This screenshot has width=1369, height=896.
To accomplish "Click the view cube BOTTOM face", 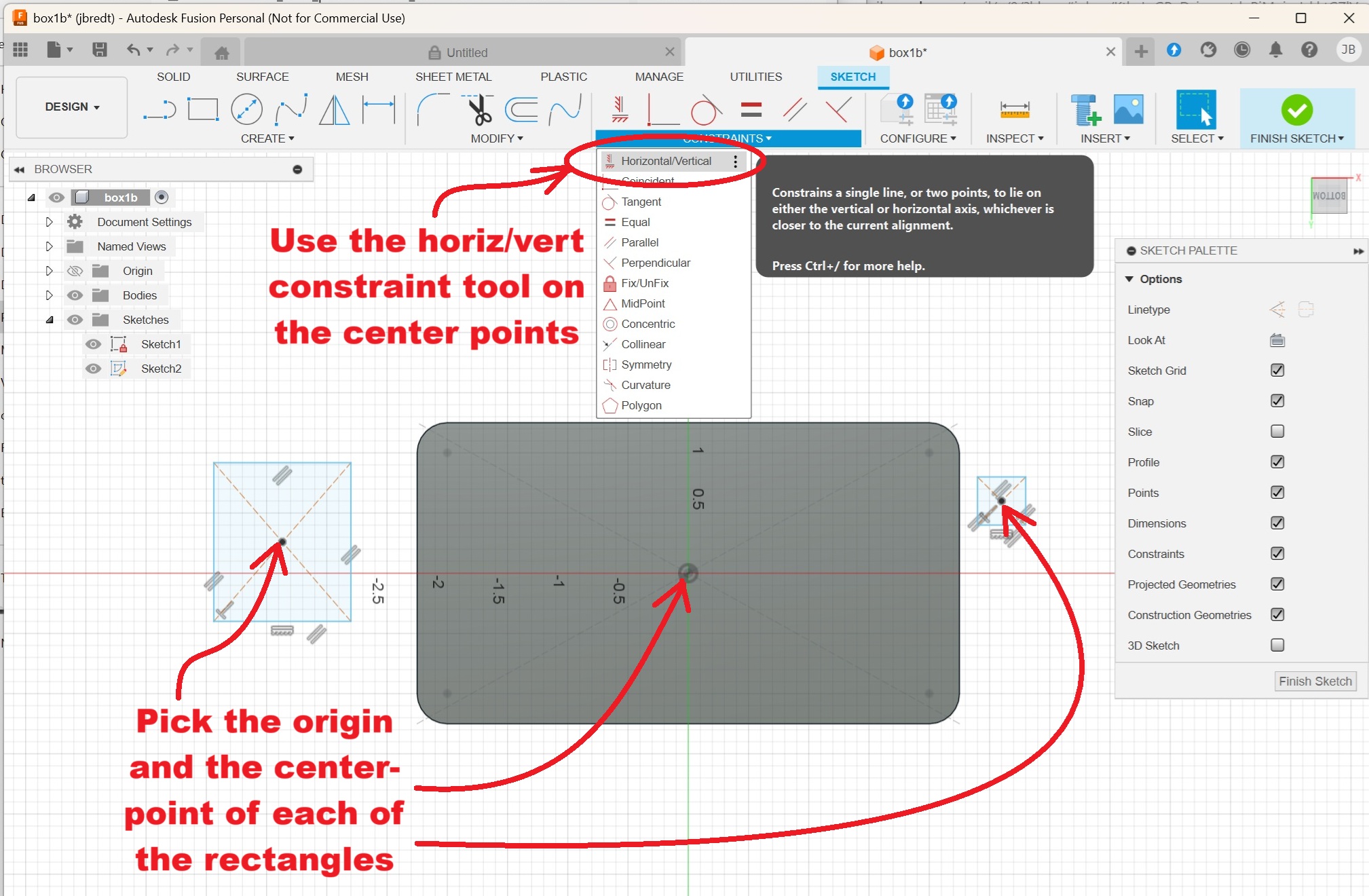I will [1328, 196].
